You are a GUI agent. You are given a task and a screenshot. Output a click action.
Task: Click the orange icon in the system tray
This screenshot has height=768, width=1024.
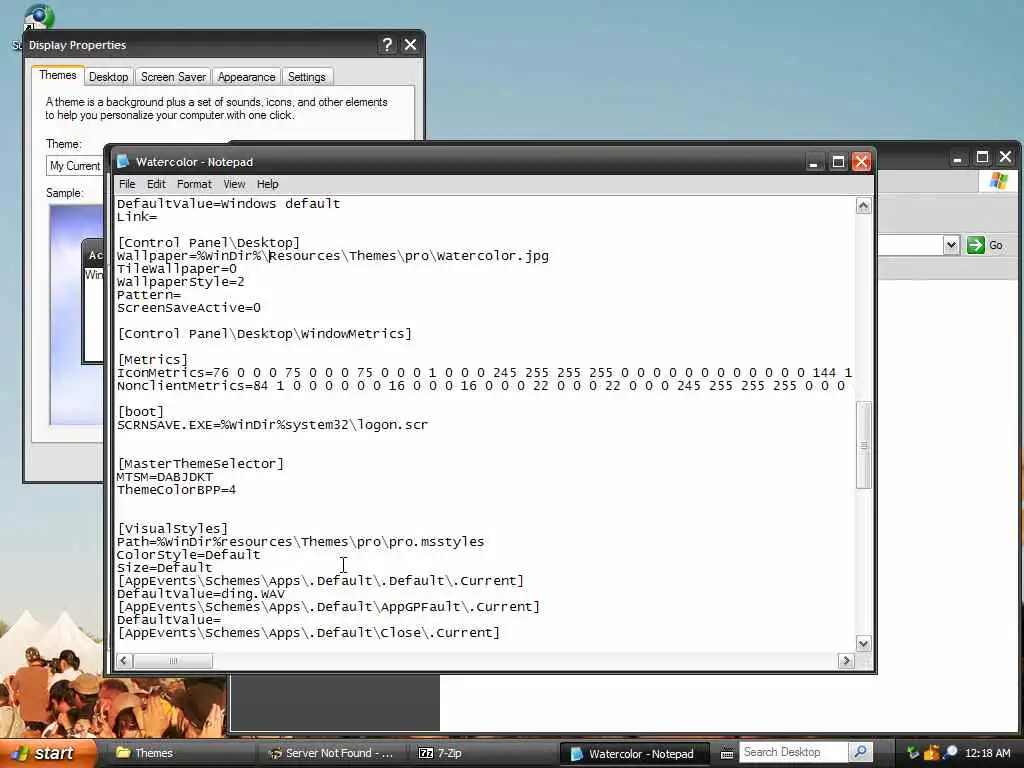[x=931, y=753]
